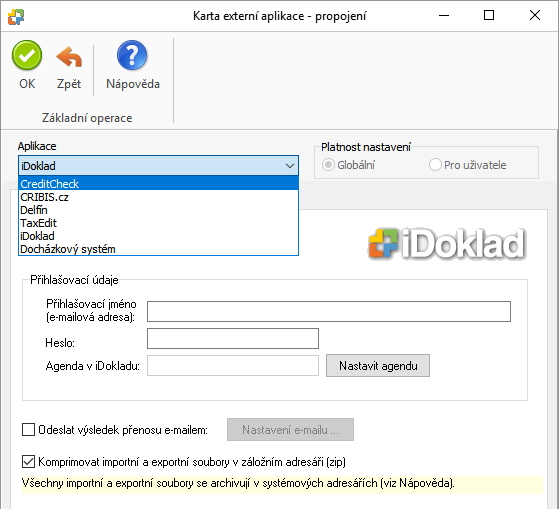Minimize the Karta externí aplikace window

click(x=444, y=16)
